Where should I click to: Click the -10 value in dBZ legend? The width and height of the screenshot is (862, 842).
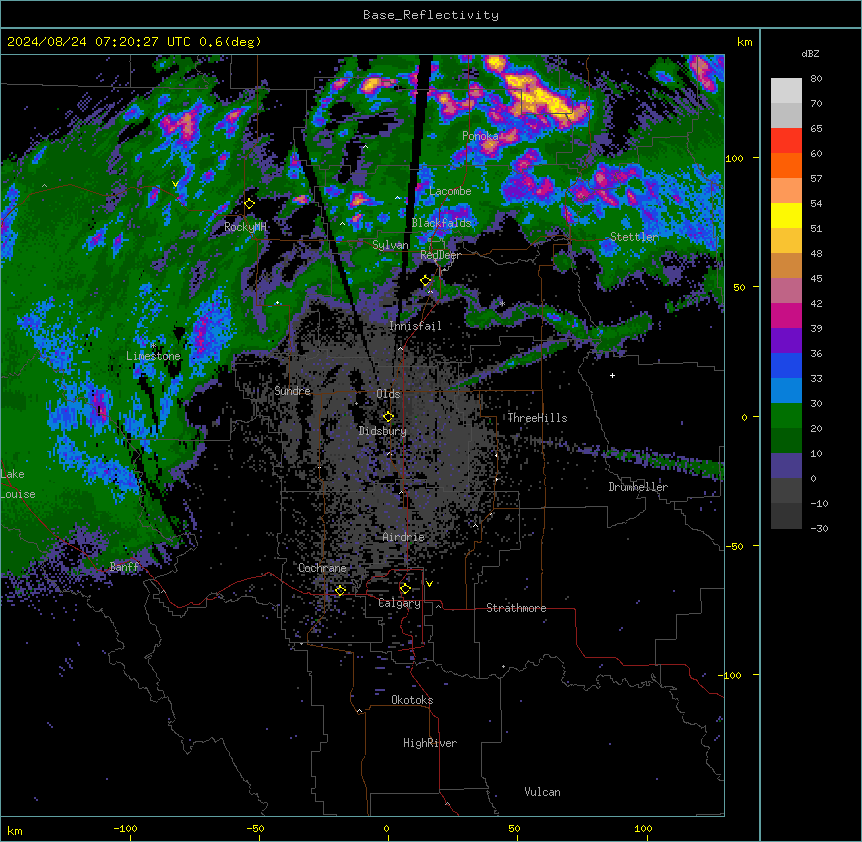click(x=819, y=503)
